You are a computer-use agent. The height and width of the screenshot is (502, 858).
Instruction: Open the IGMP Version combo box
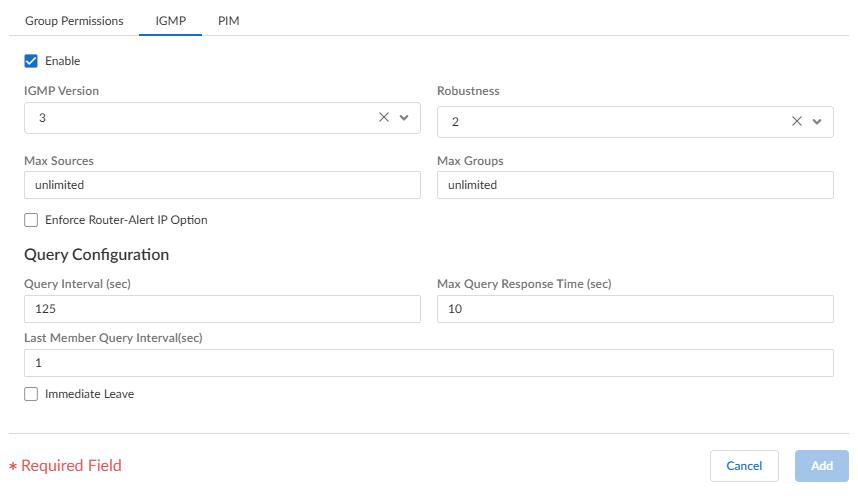pyautogui.click(x=200, y=118)
